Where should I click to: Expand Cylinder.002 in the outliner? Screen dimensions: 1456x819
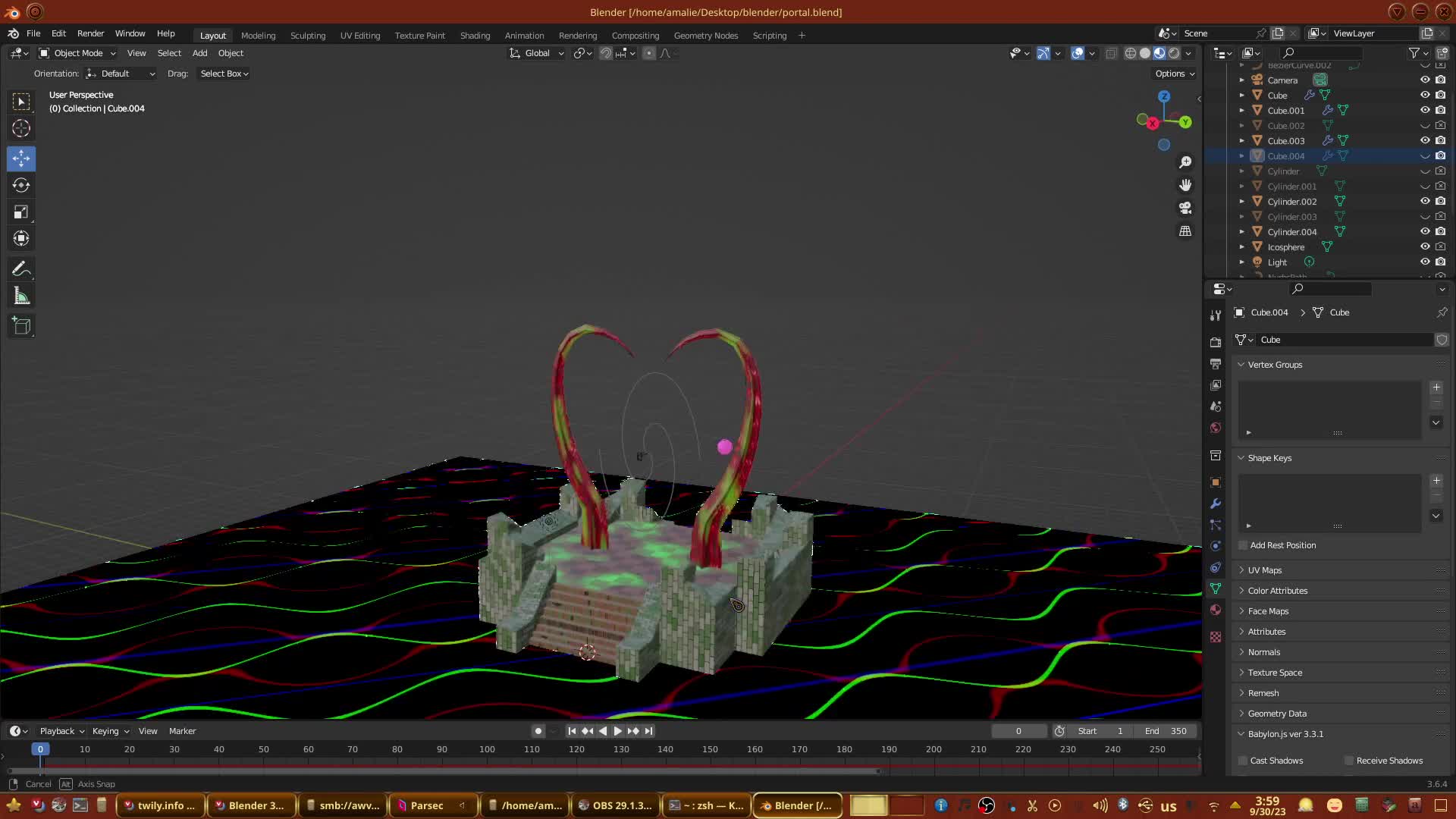(1241, 201)
